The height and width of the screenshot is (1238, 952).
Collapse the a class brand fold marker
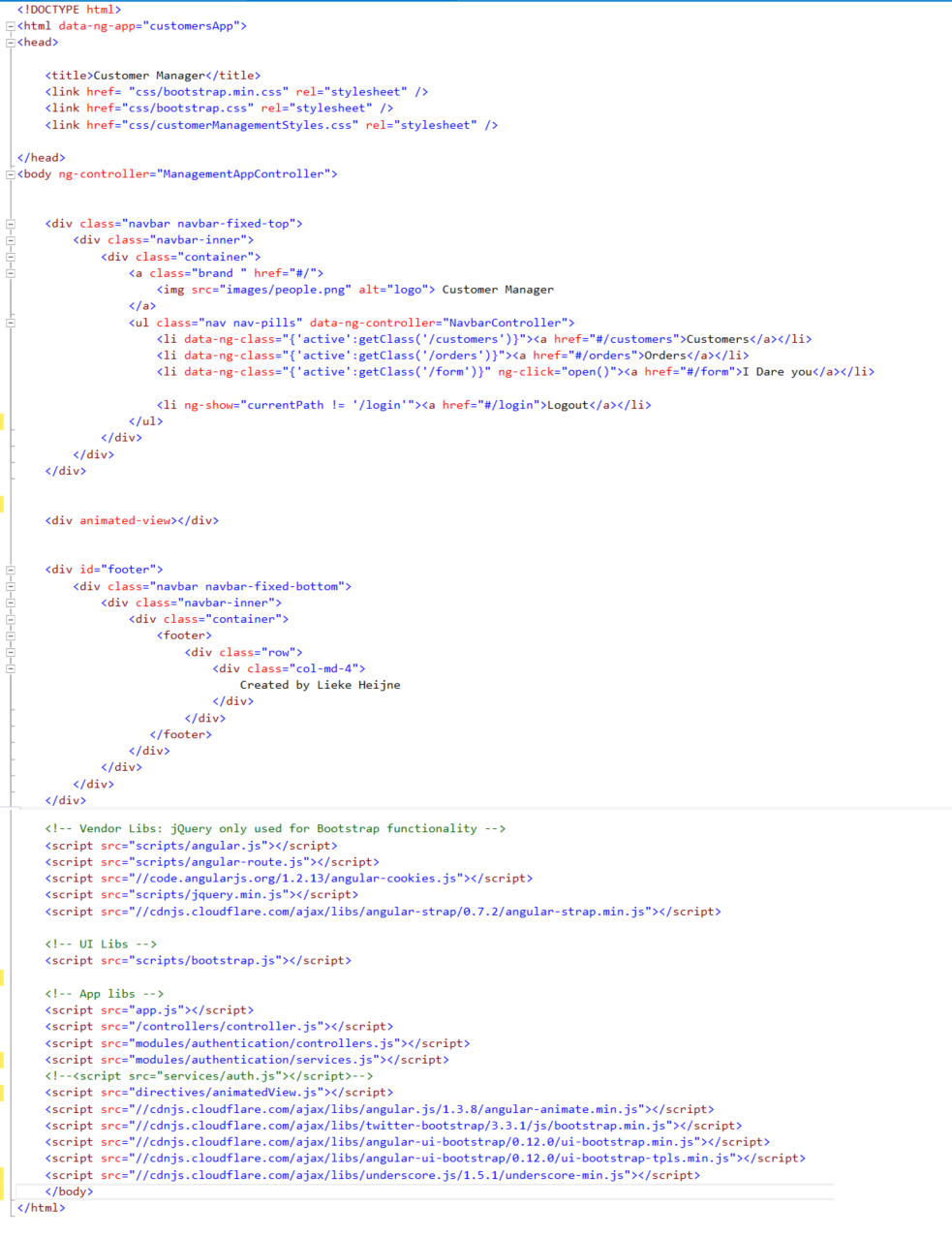11,273
